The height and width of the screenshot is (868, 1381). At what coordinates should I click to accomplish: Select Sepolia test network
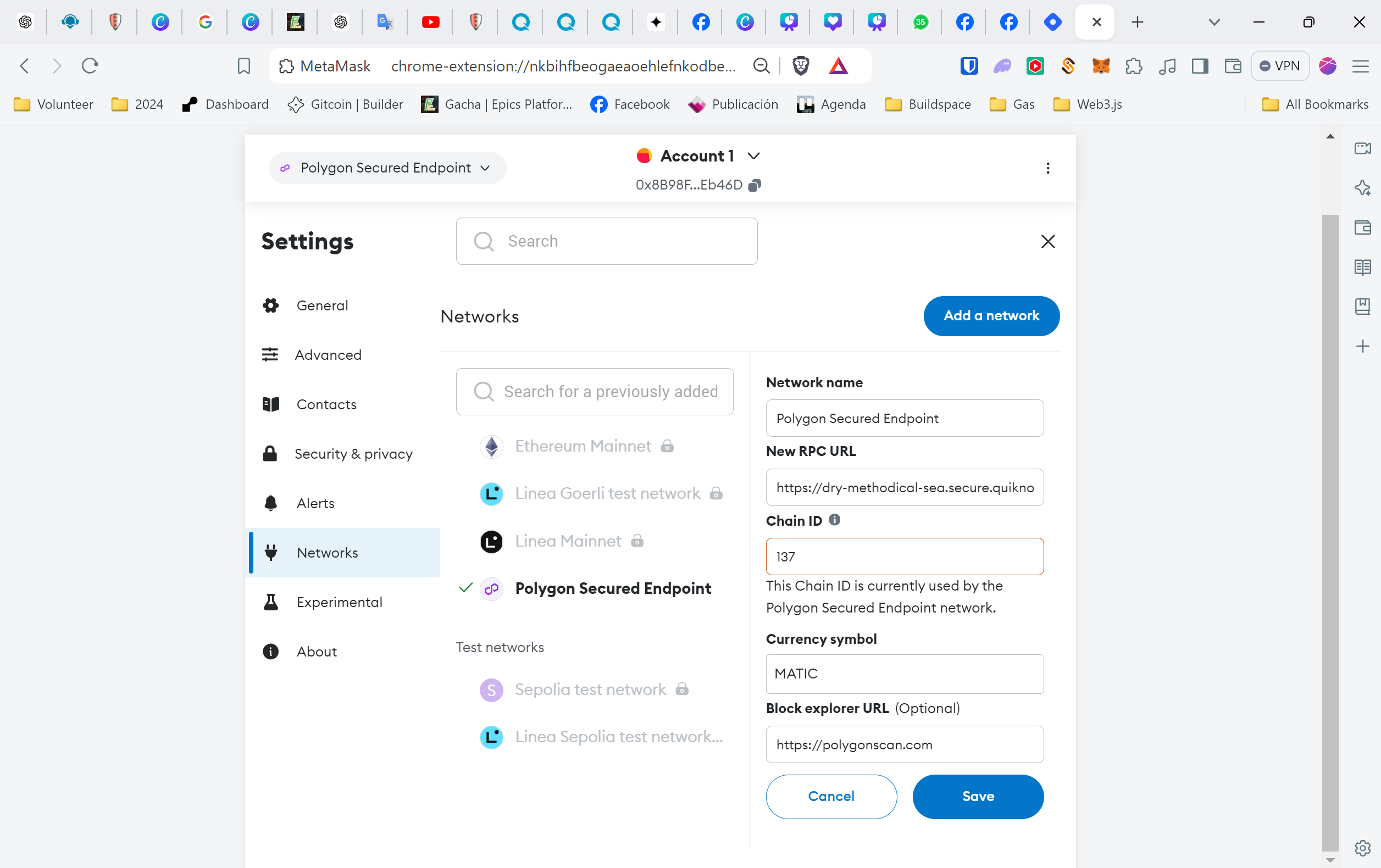click(590, 689)
